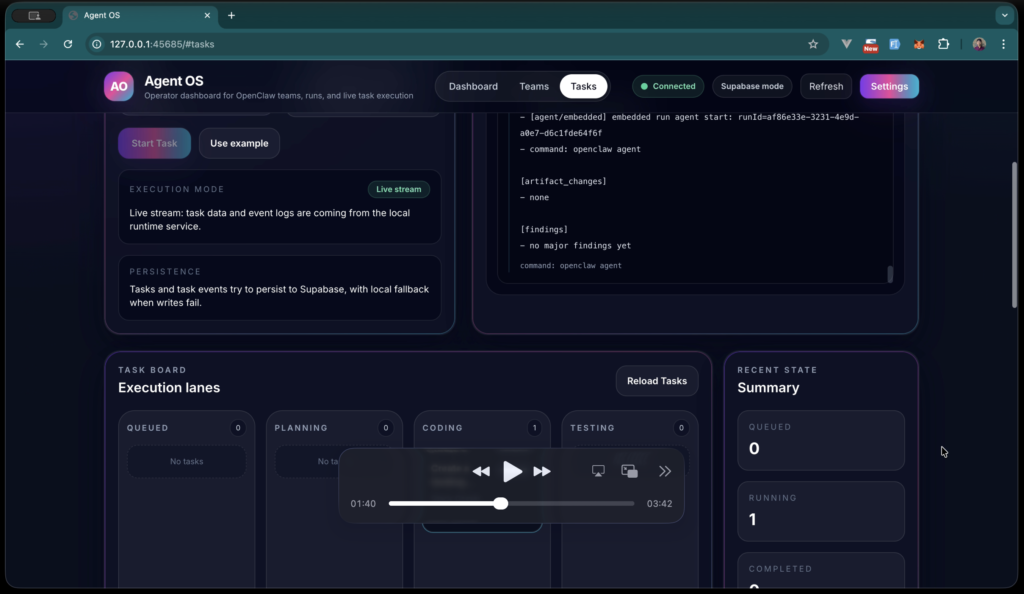Click the playback seek slider handle
The image size is (1024, 594).
click(500, 504)
